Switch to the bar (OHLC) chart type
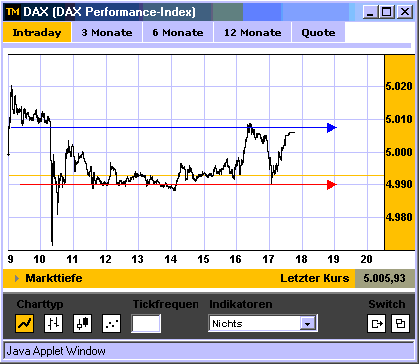The image size is (419, 364). point(53,323)
